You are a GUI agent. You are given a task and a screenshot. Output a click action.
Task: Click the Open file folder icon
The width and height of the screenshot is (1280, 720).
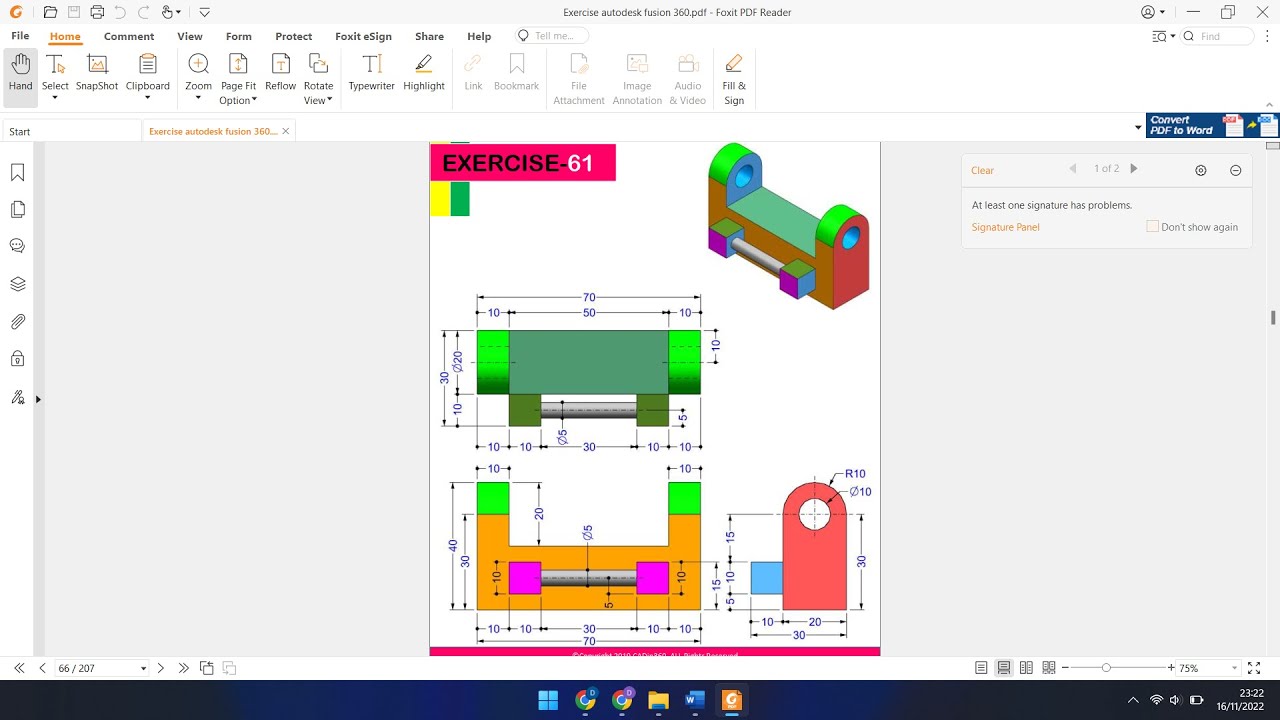(x=50, y=12)
